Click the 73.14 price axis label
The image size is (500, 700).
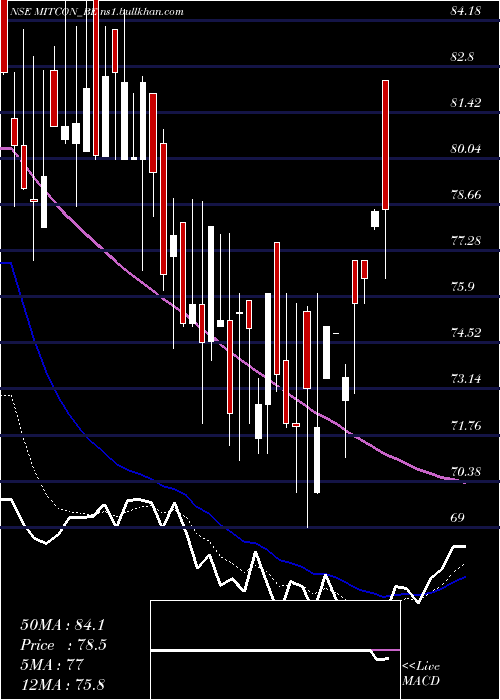(x=466, y=379)
